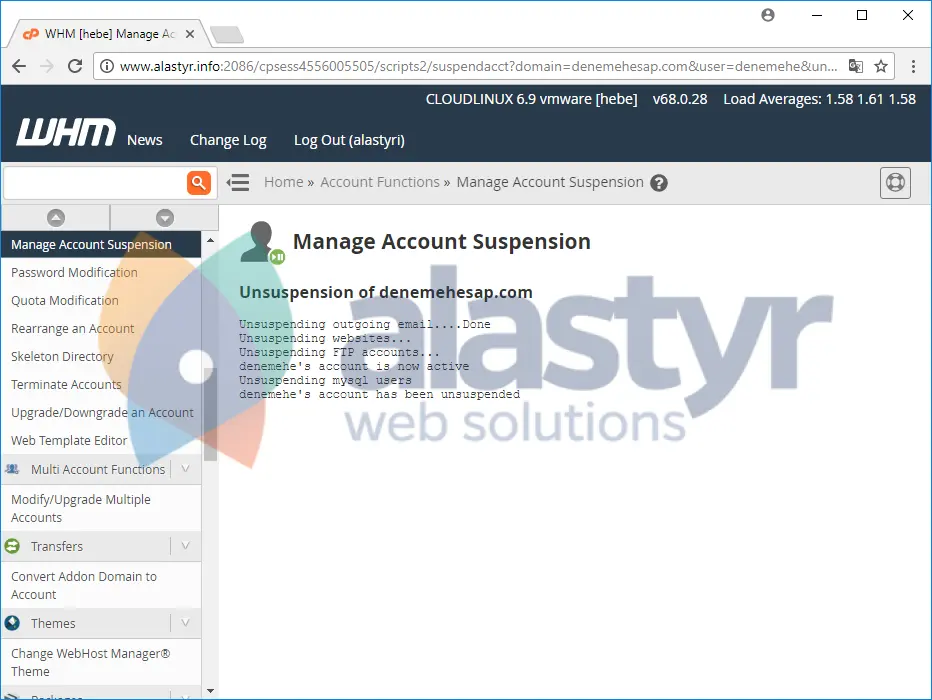Click the Transfers section header

(56, 546)
